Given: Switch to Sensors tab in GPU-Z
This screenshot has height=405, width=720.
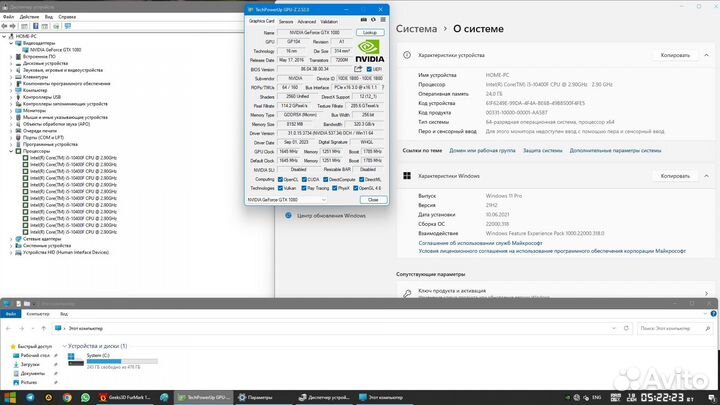Looking at the screenshot, I should (x=286, y=22).
